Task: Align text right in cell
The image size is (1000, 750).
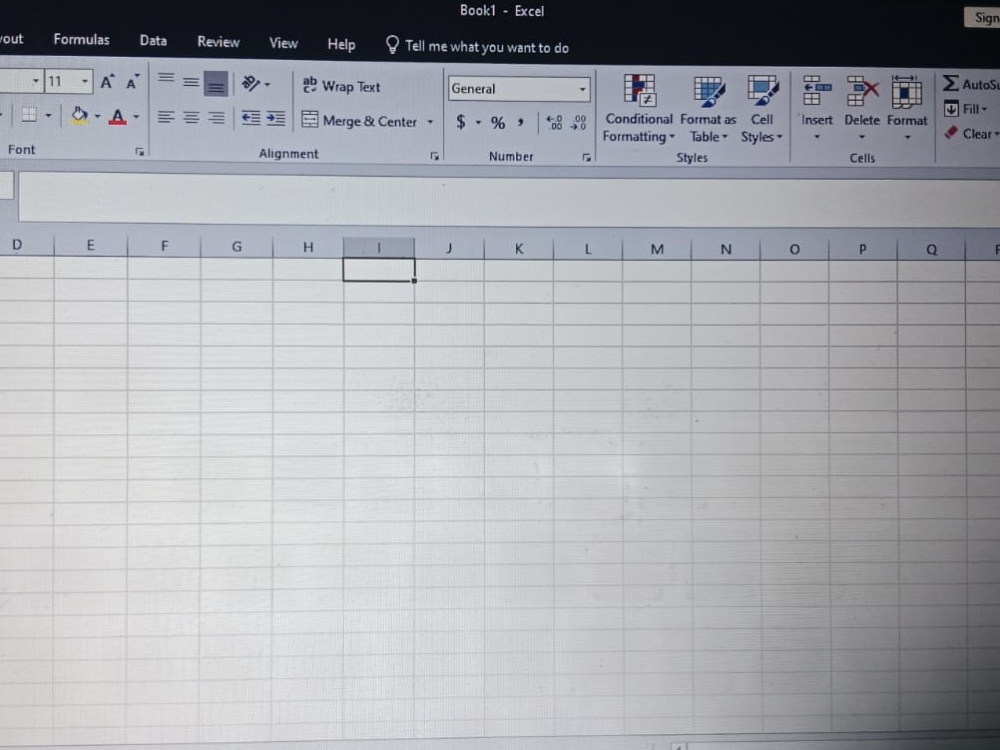Action: click(x=217, y=118)
